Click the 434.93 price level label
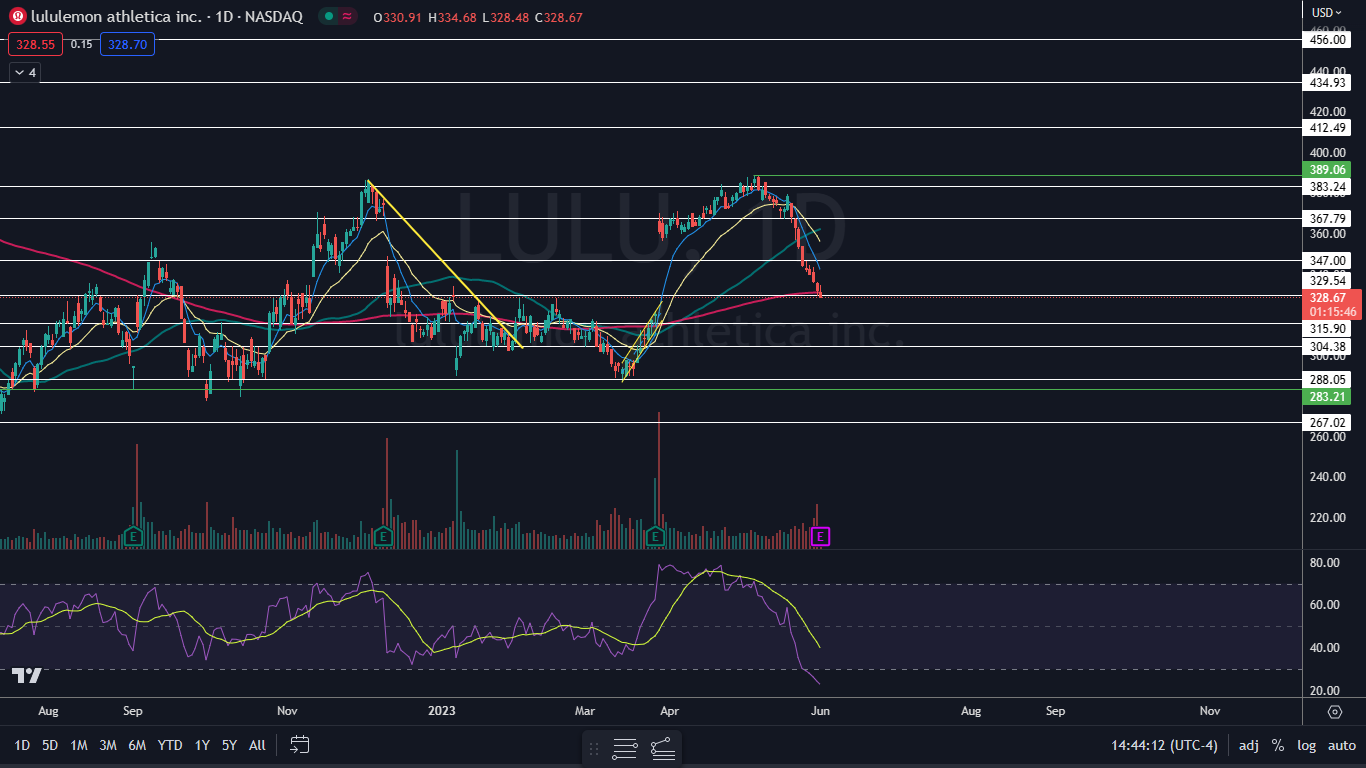 [1329, 83]
